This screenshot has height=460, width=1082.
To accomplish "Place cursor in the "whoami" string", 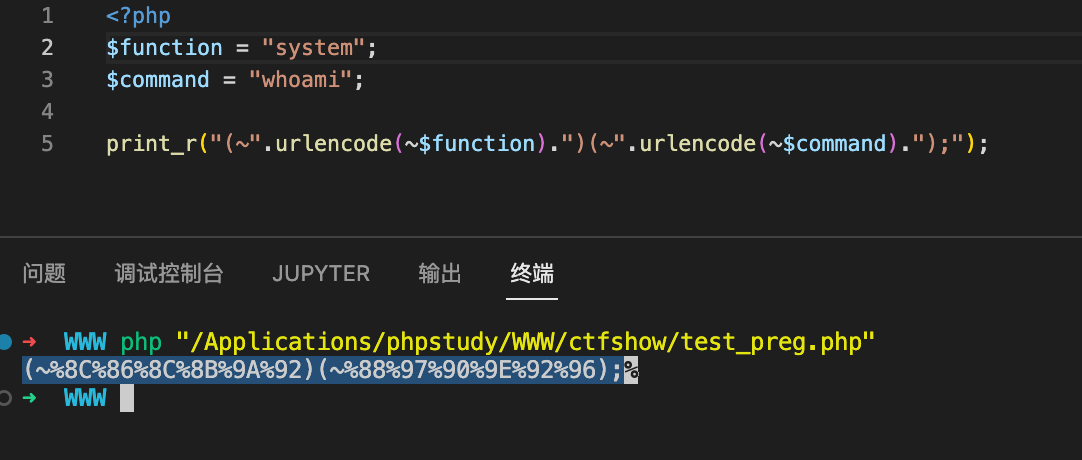I will (300, 79).
